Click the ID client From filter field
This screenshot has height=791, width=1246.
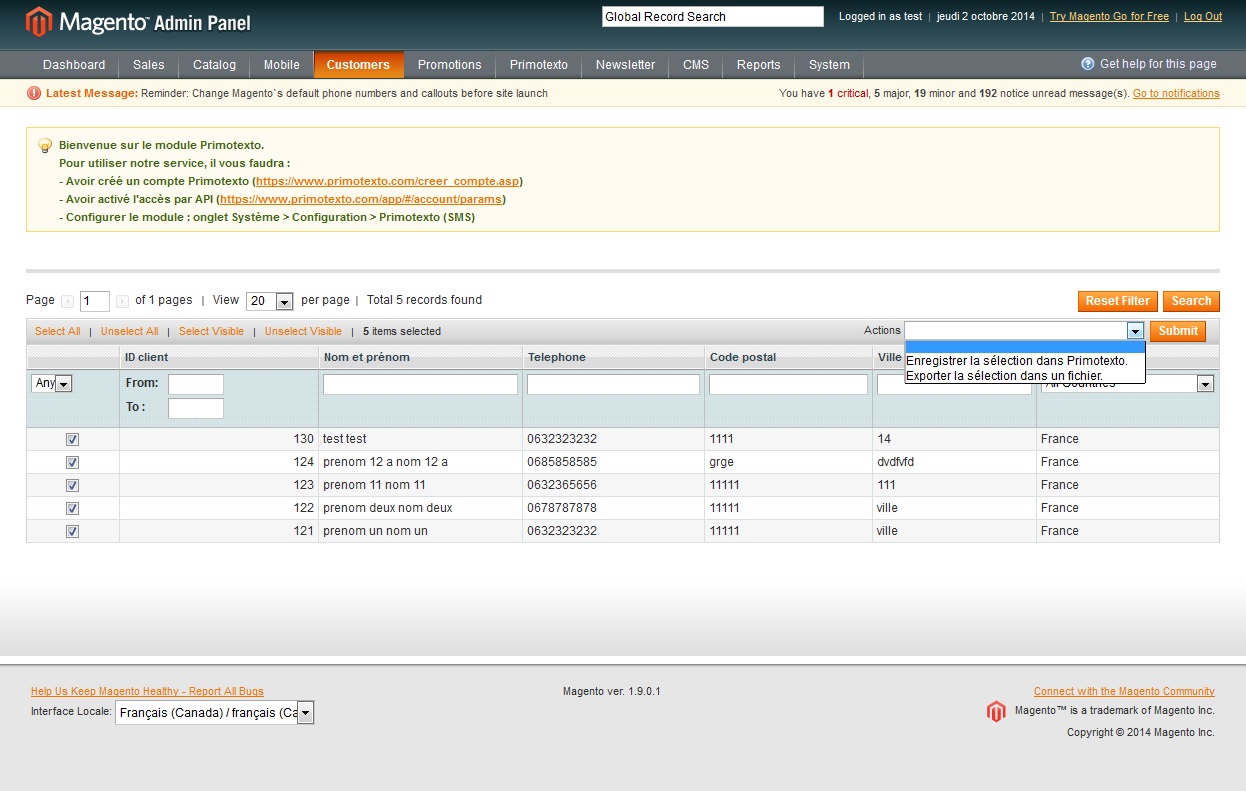[196, 384]
